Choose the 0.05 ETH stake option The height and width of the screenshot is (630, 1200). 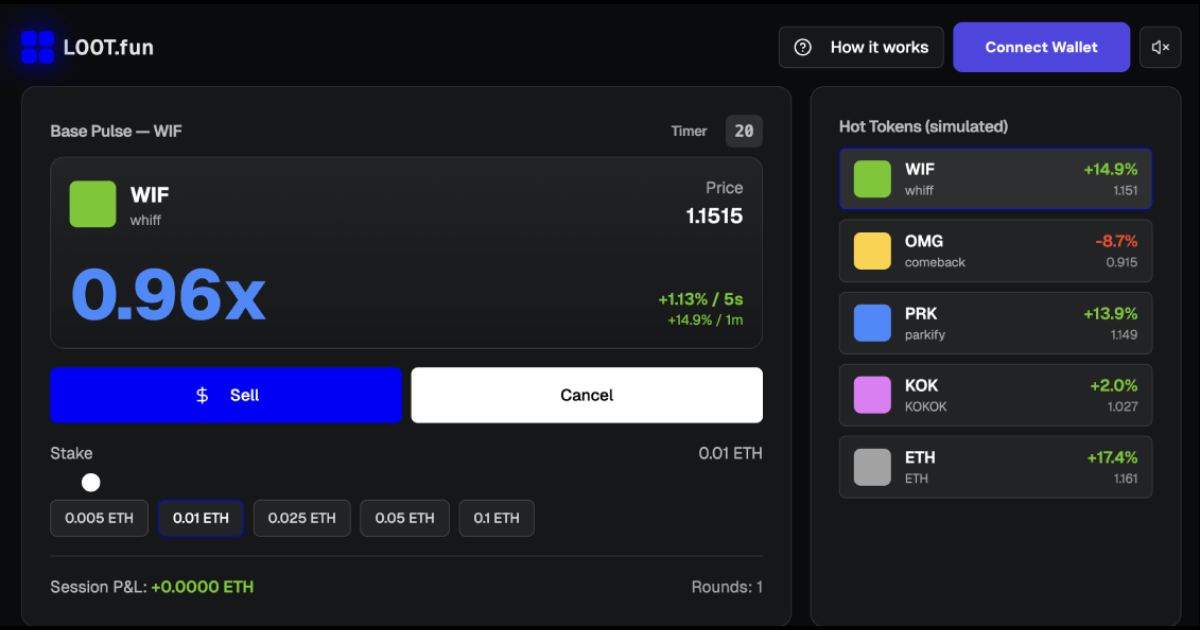[405, 518]
